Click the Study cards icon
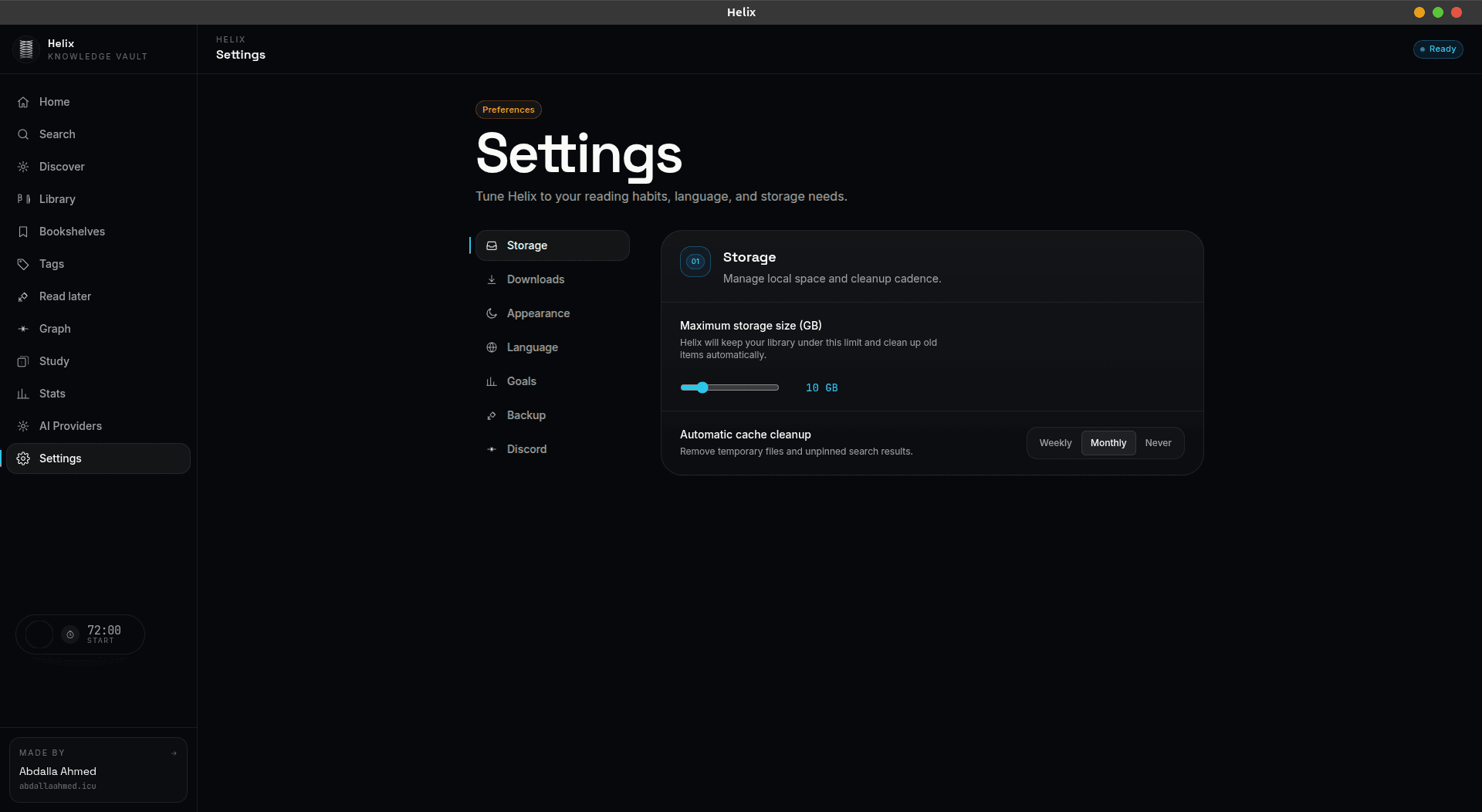 23,361
